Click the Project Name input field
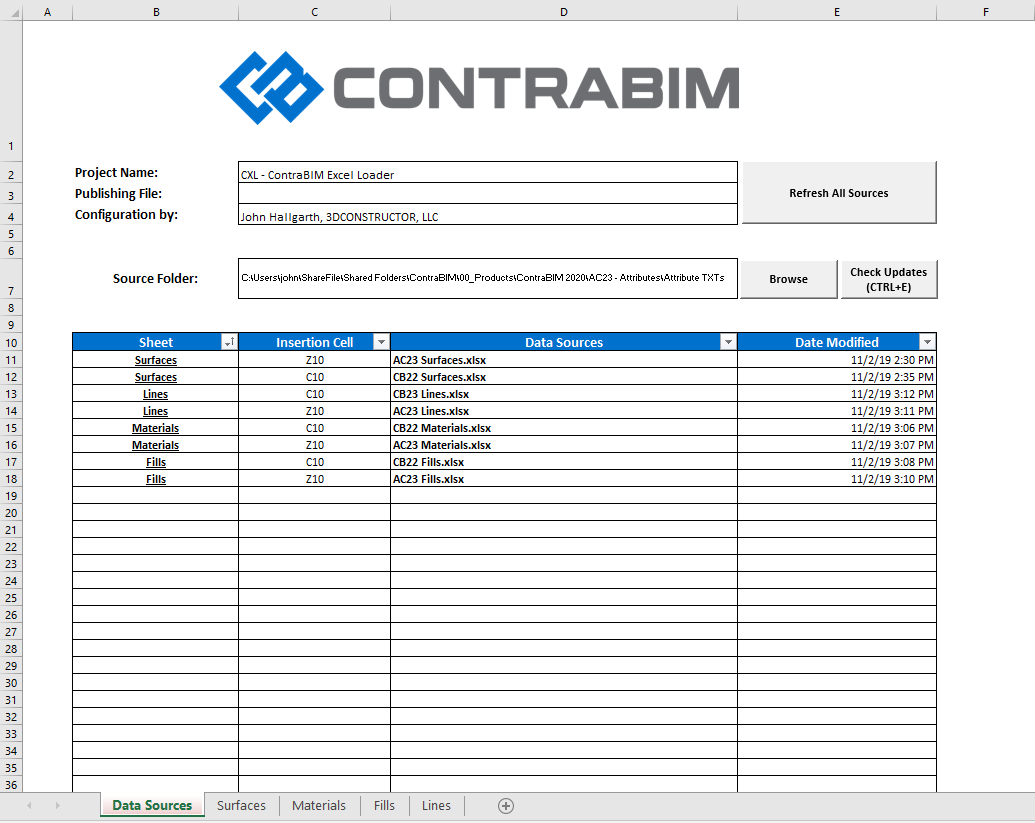This screenshot has height=823, width=1035. (x=488, y=173)
